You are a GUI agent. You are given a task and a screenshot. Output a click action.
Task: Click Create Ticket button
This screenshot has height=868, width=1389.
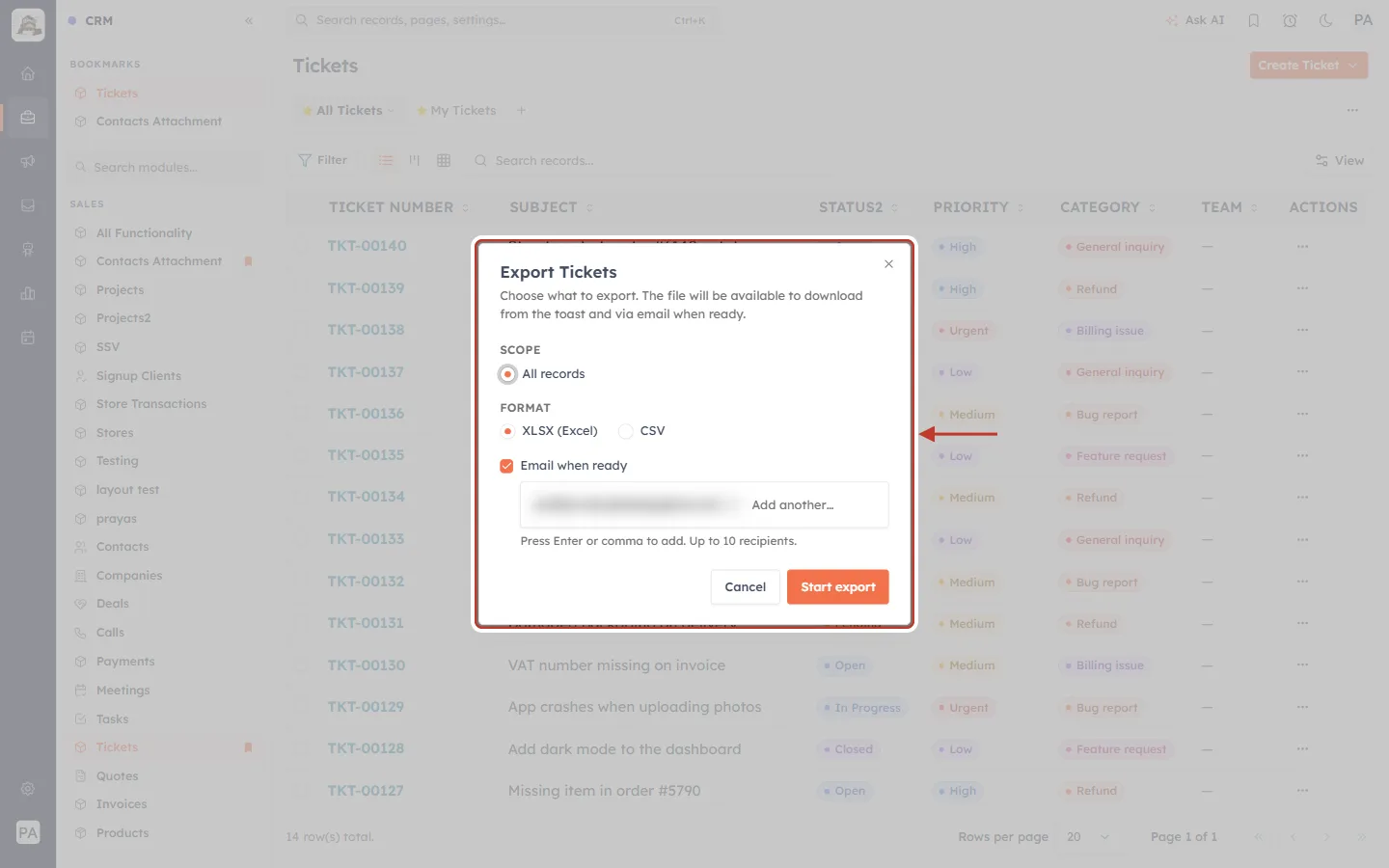1308,66
